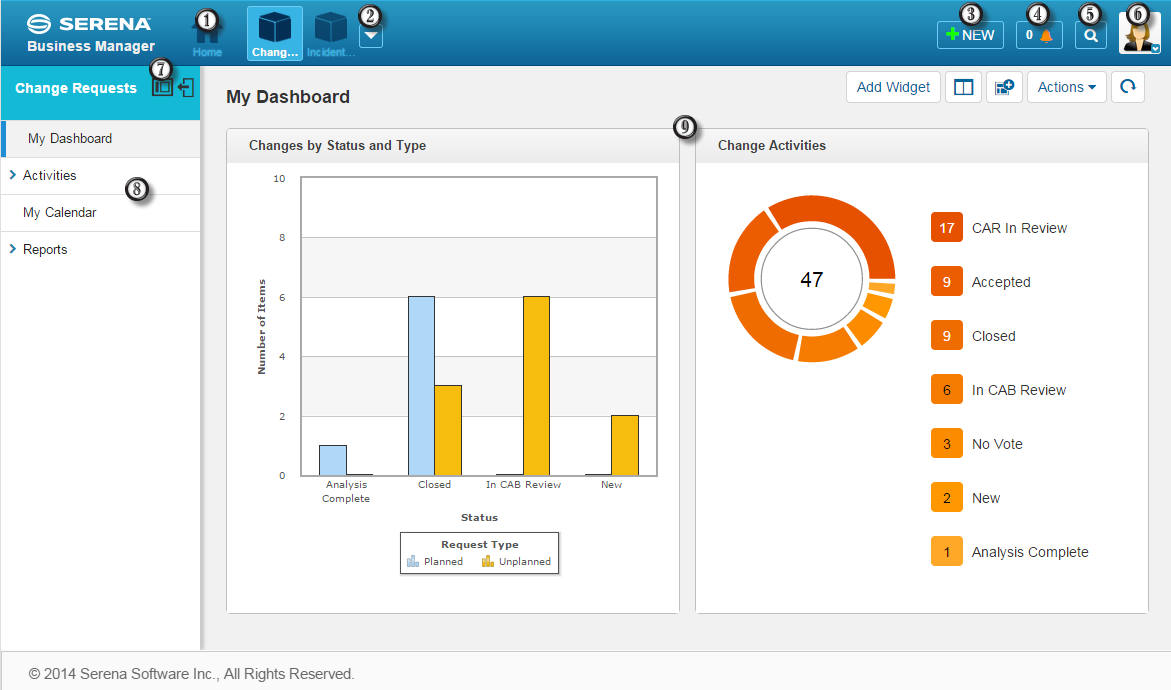The height and width of the screenshot is (690, 1171).
Task: Click the Serena Business Manager logo
Action: tap(90, 34)
